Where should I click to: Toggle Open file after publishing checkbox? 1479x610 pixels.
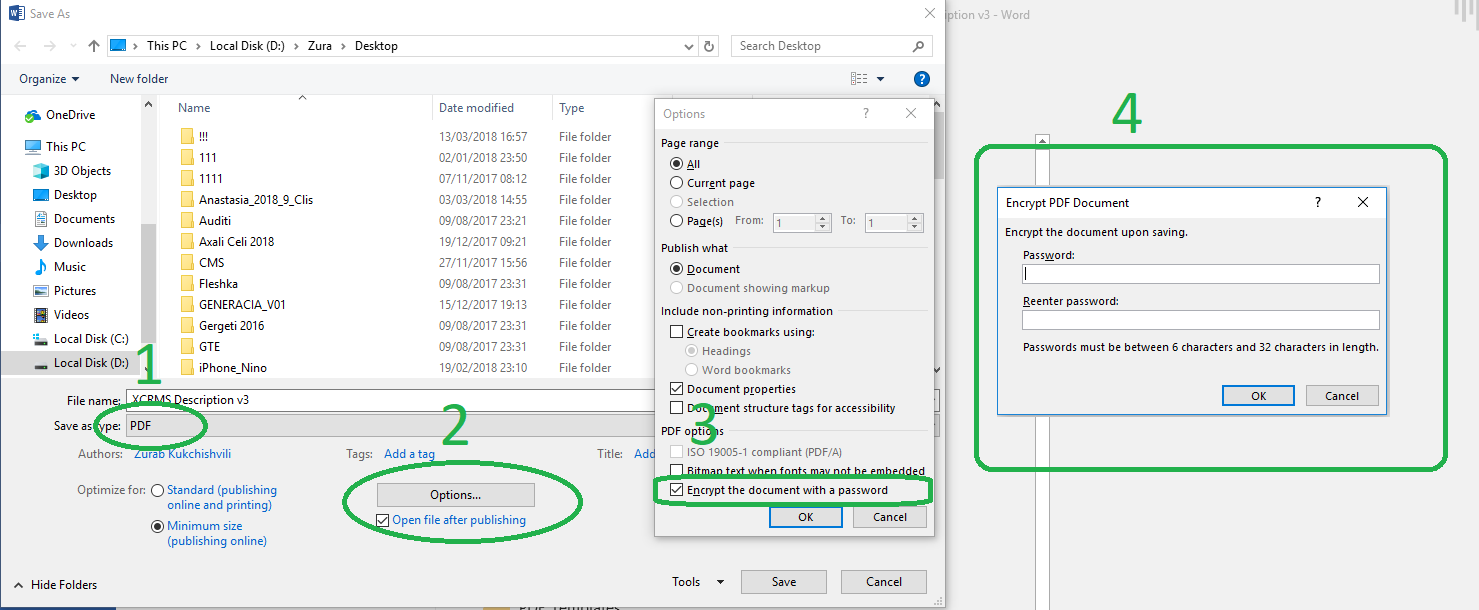(383, 520)
